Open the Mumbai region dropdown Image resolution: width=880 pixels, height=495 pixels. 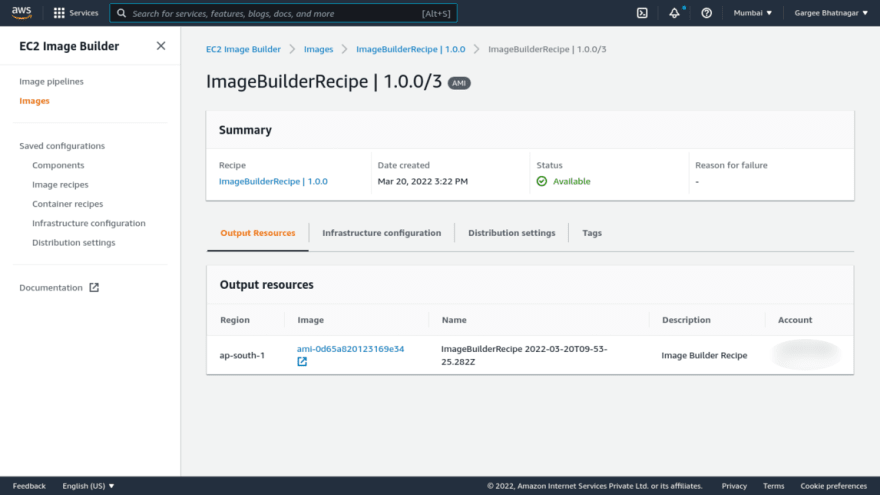point(753,13)
